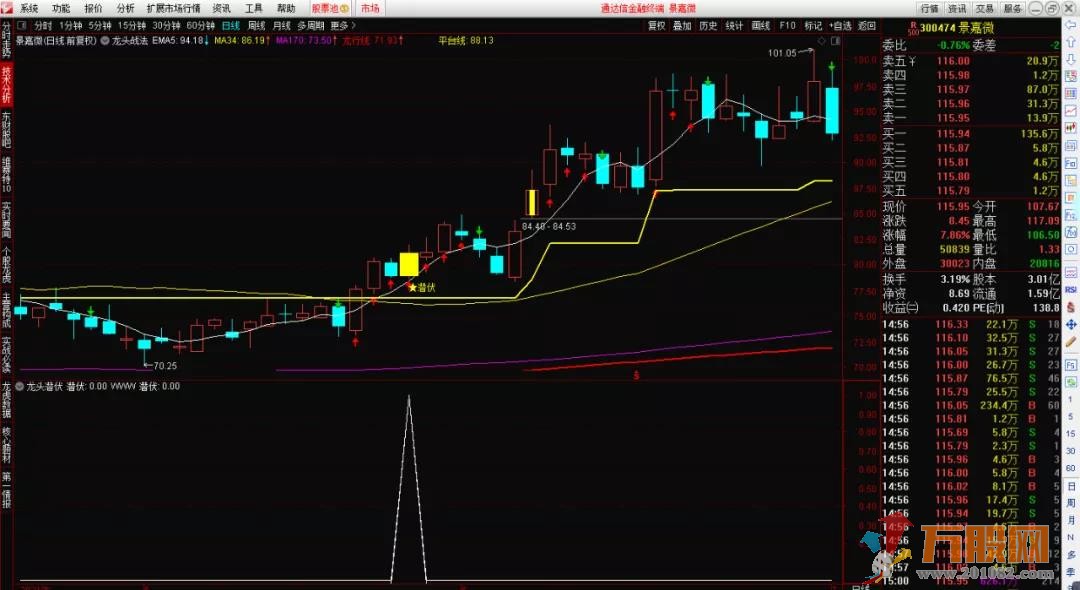
Task: Switch right toolbar period to 30 minutes
Action: (x=1070, y=450)
